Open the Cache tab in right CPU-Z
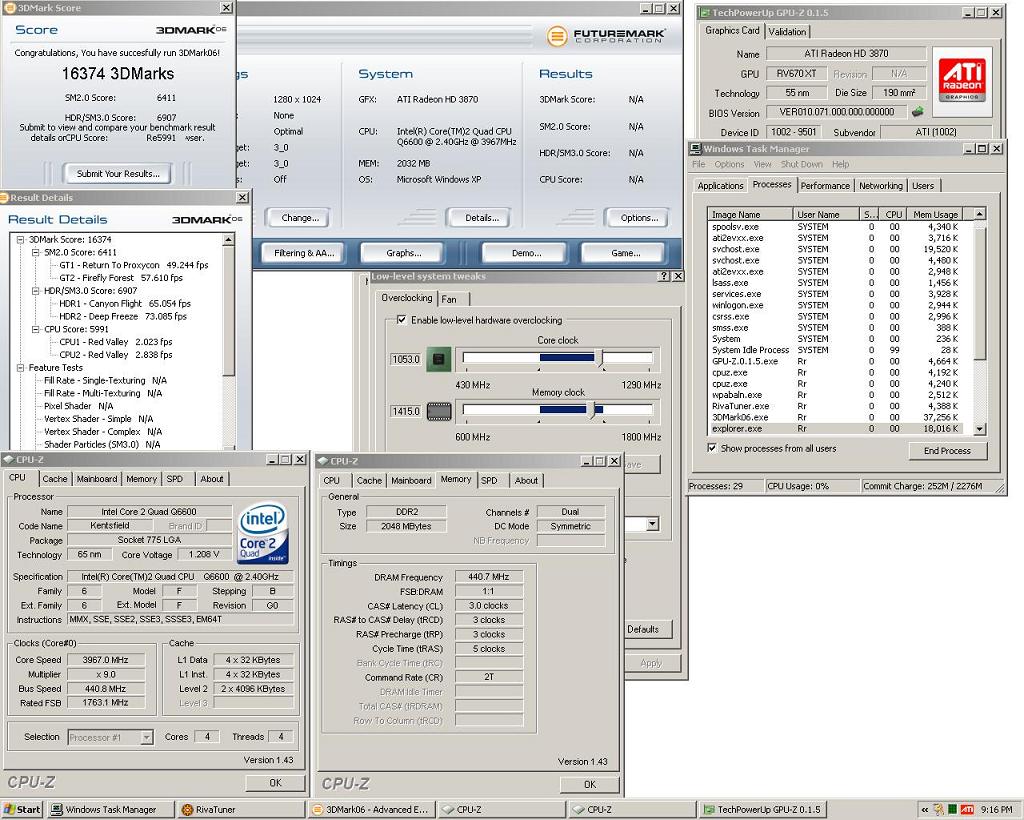This screenshot has width=1024, height=820. pos(369,481)
